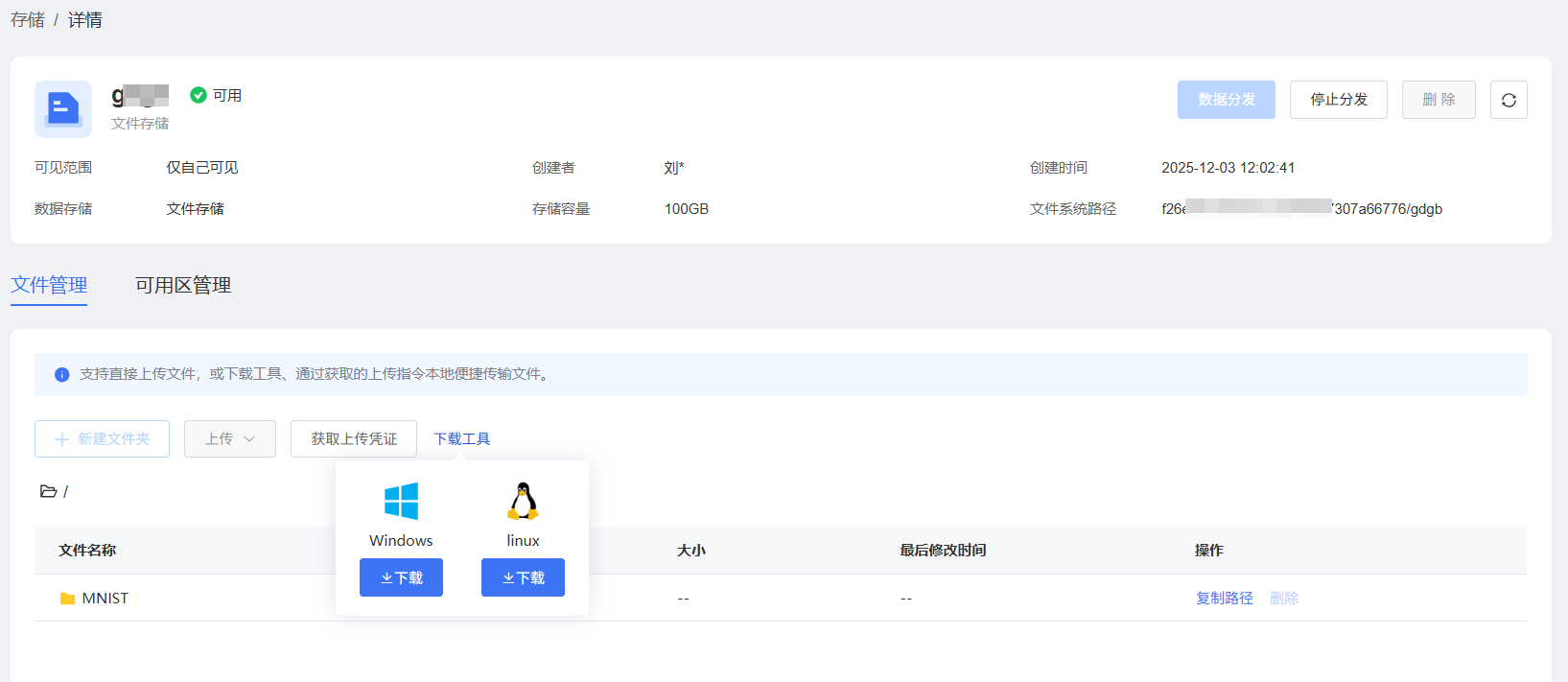Screen dimensions: 1568x682
Task: Switch to the 可用区管理 tab
Action: (183, 285)
